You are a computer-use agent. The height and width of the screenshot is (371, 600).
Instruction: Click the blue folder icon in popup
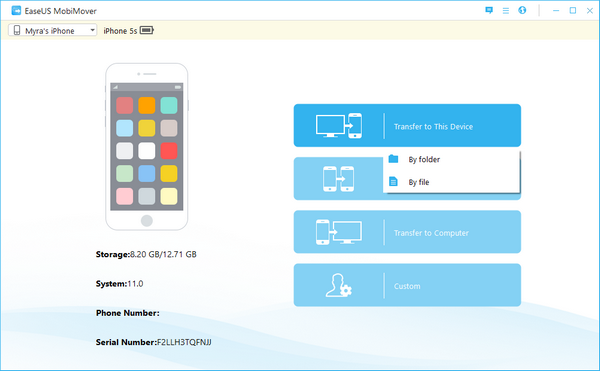(393, 159)
